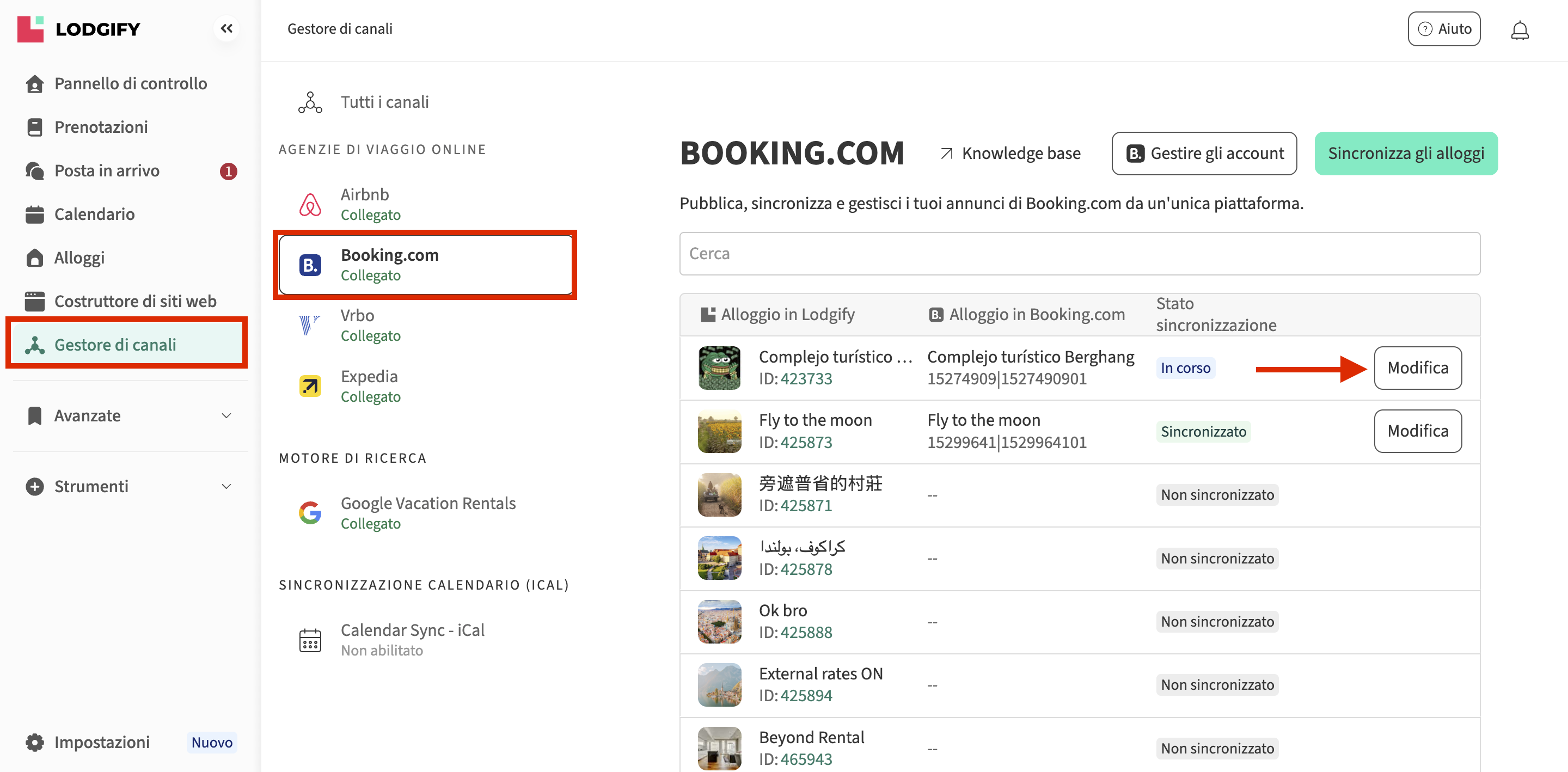Click the Cerca search field
The width and height of the screenshot is (1568, 772).
(1079, 253)
